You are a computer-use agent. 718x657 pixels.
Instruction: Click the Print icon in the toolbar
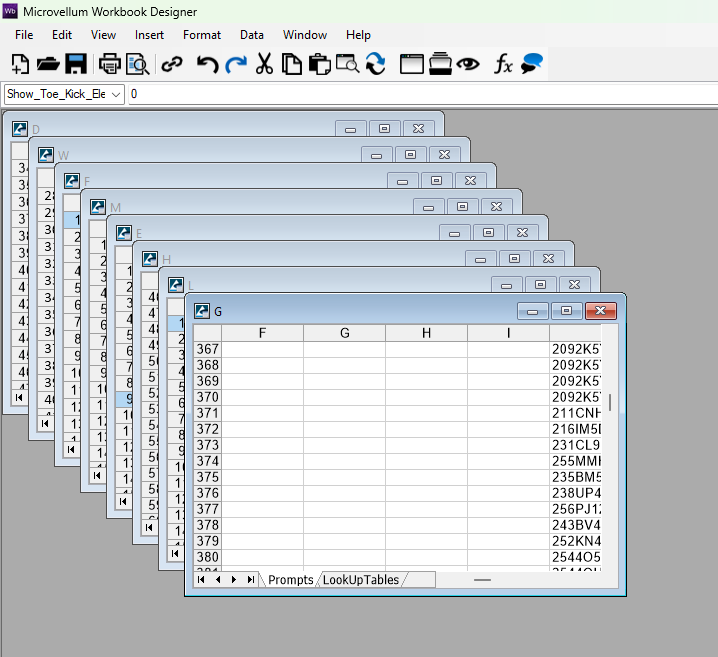click(109, 64)
